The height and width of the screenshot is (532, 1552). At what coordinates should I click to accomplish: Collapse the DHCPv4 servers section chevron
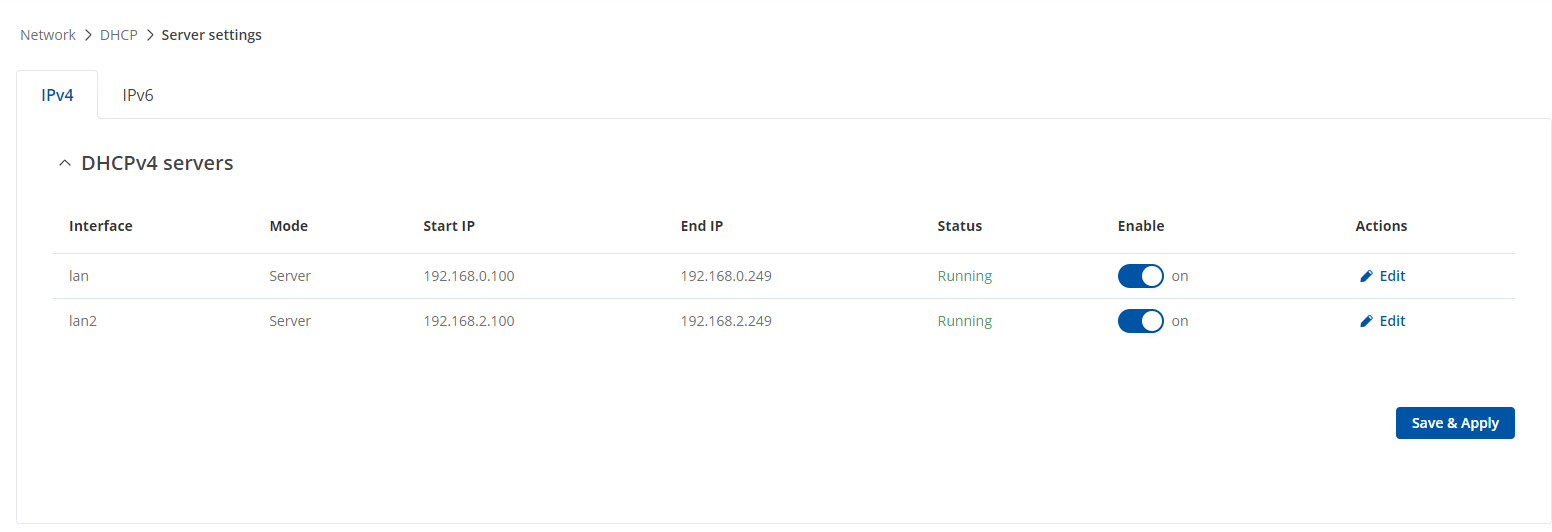click(65, 163)
